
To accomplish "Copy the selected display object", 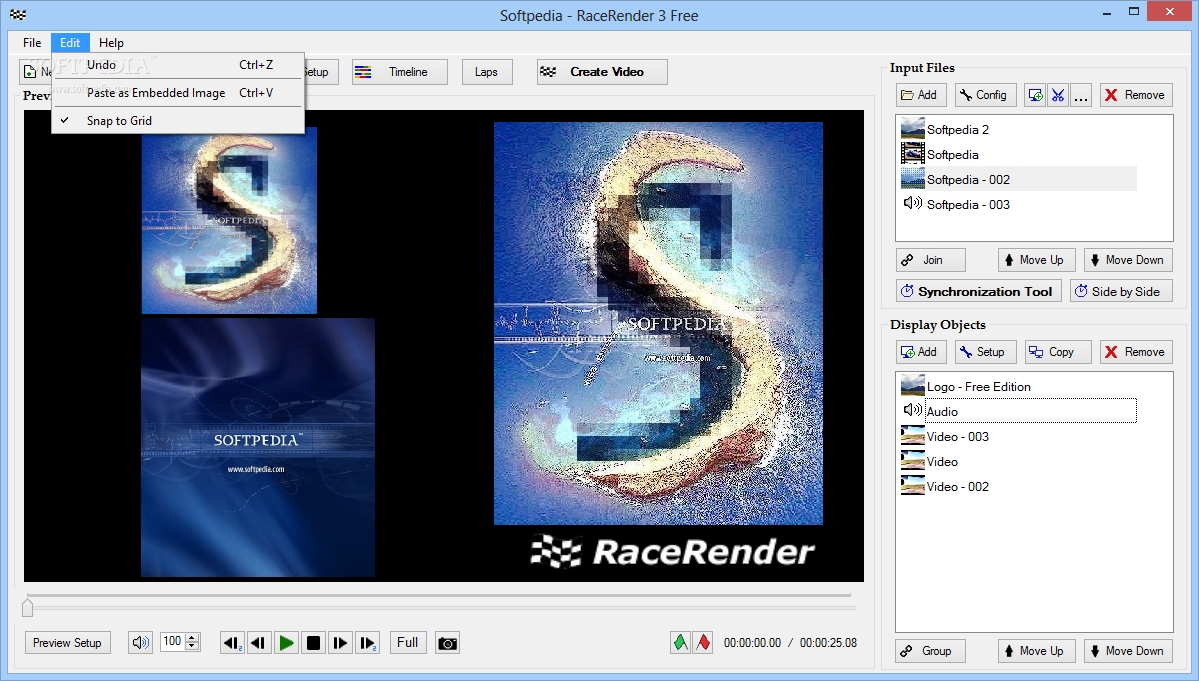I will tap(1058, 352).
